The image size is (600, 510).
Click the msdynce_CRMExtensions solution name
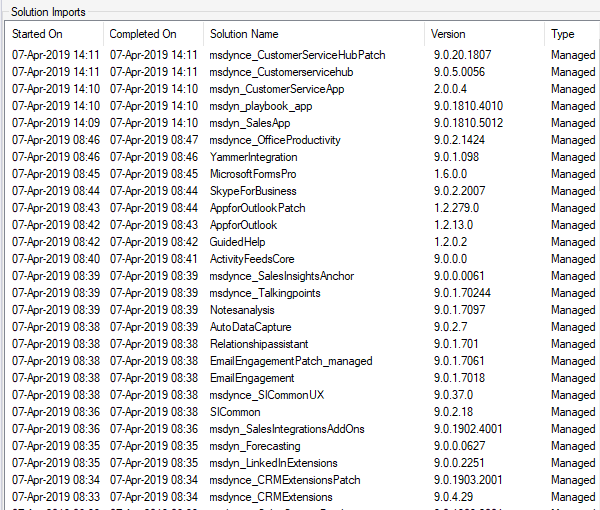(271, 497)
